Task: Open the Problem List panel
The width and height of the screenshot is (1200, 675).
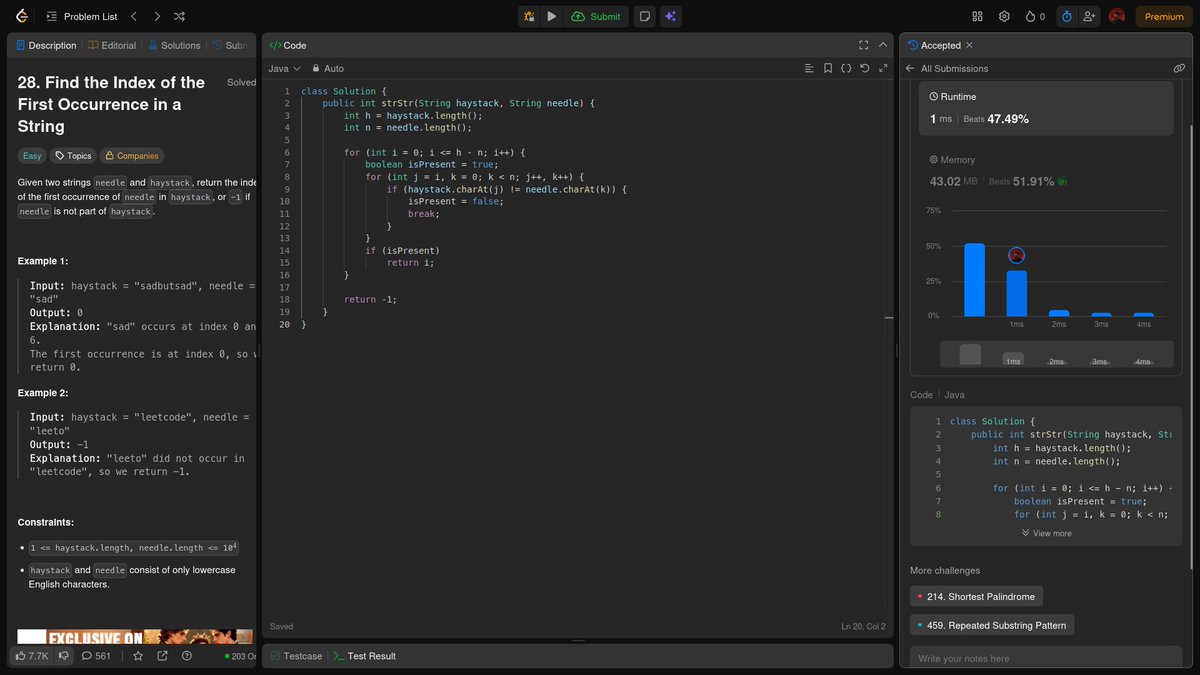Action: 82,16
